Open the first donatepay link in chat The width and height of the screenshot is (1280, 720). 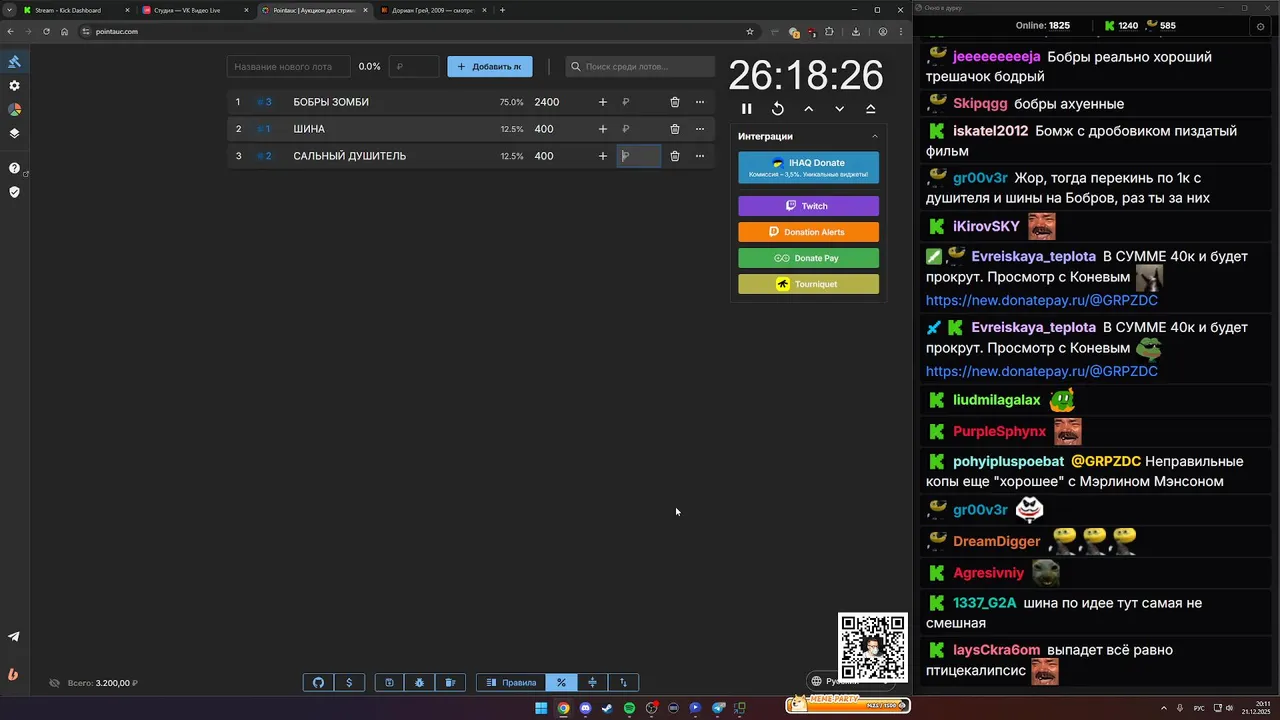pyautogui.click(x=1041, y=300)
